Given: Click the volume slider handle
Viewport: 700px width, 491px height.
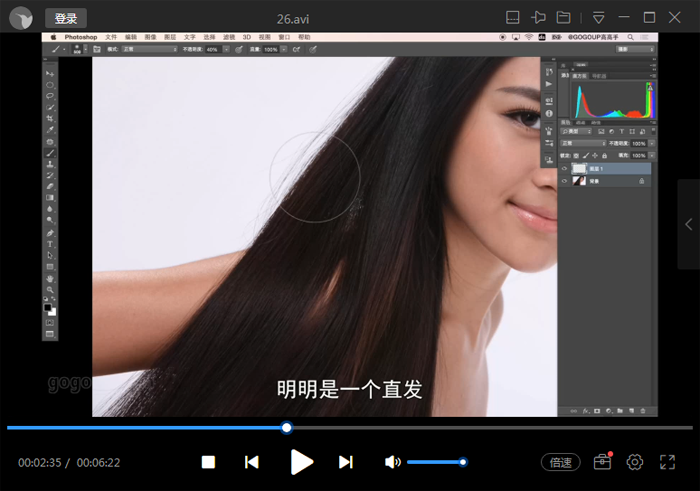Looking at the screenshot, I should [x=463, y=462].
